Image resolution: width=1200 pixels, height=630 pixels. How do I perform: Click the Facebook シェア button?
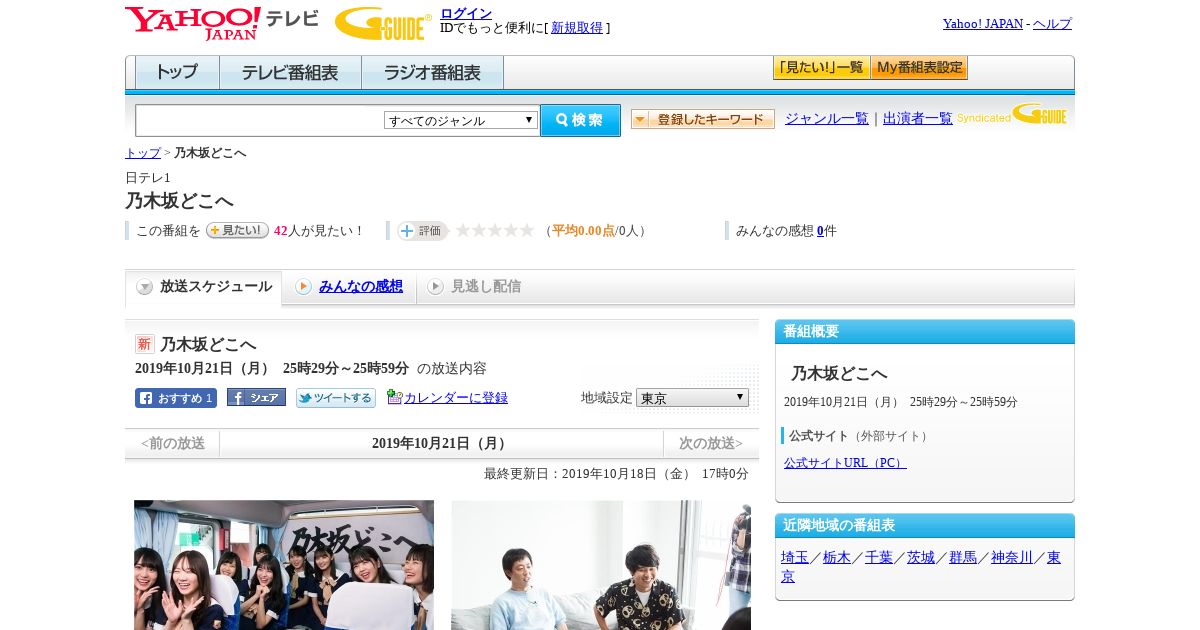point(256,398)
